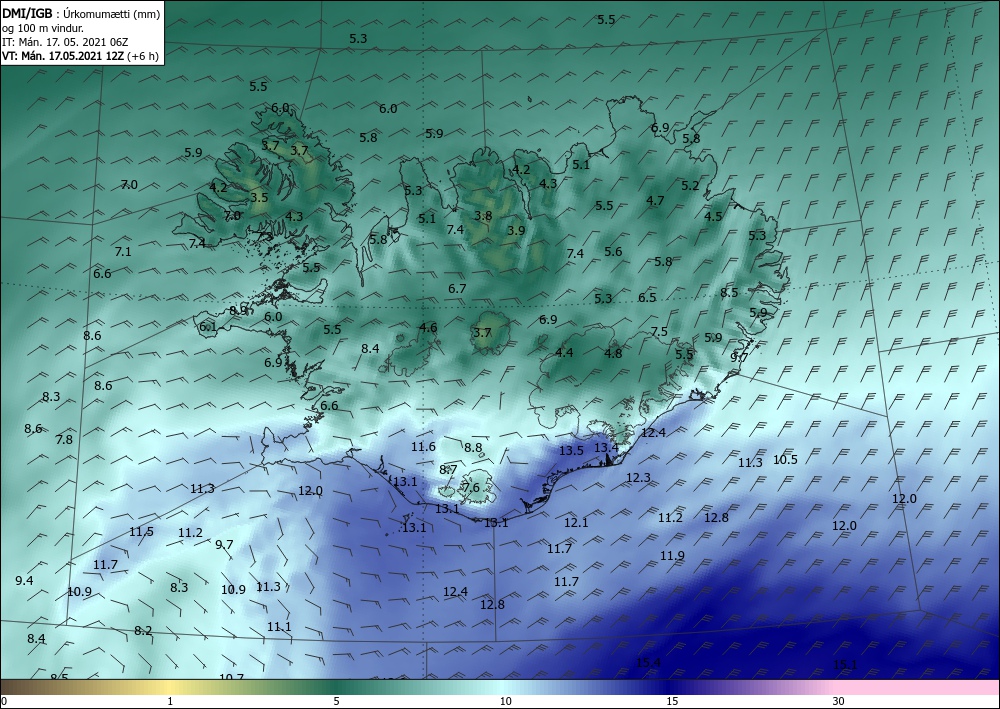Select the 5.6 value label

click(613, 252)
